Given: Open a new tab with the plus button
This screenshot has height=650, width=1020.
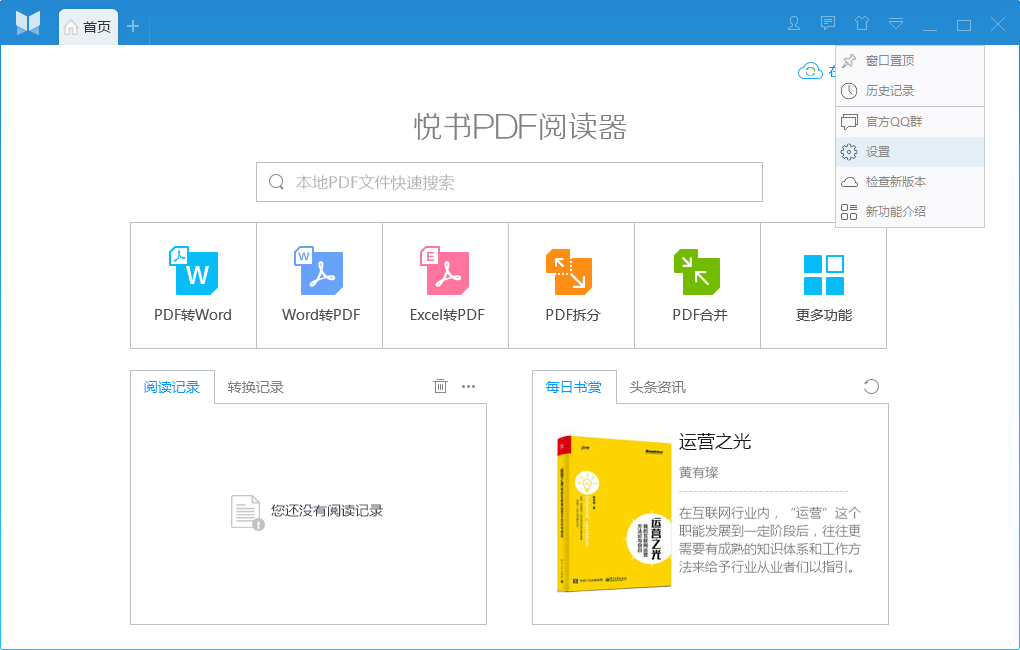Looking at the screenshot, I should click(132, 27).
